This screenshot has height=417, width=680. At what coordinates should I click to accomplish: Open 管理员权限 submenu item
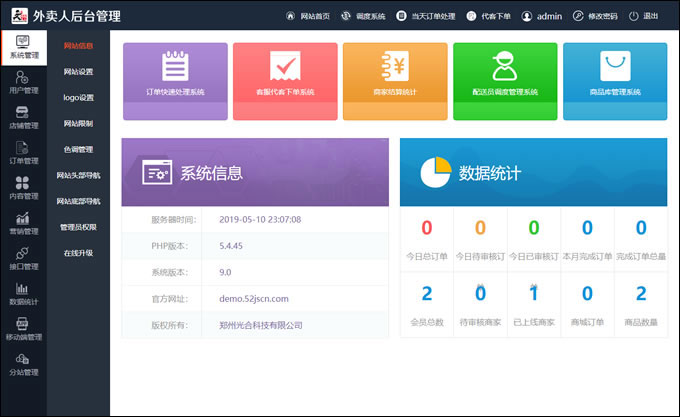tap(78, 228)
